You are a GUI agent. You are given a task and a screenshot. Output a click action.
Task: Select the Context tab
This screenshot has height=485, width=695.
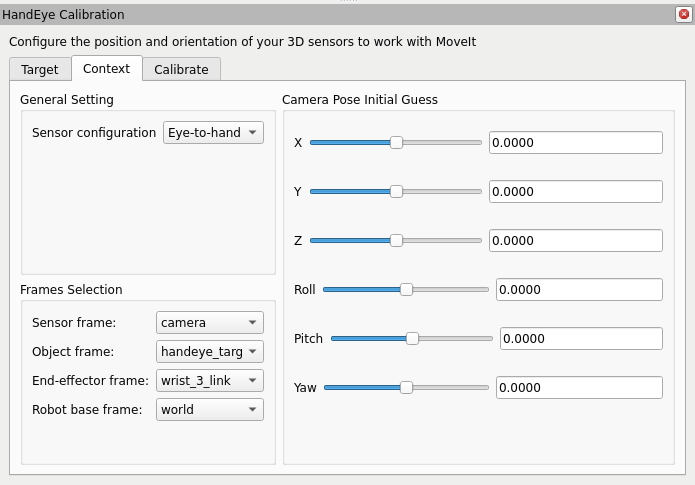coord(106,68)
